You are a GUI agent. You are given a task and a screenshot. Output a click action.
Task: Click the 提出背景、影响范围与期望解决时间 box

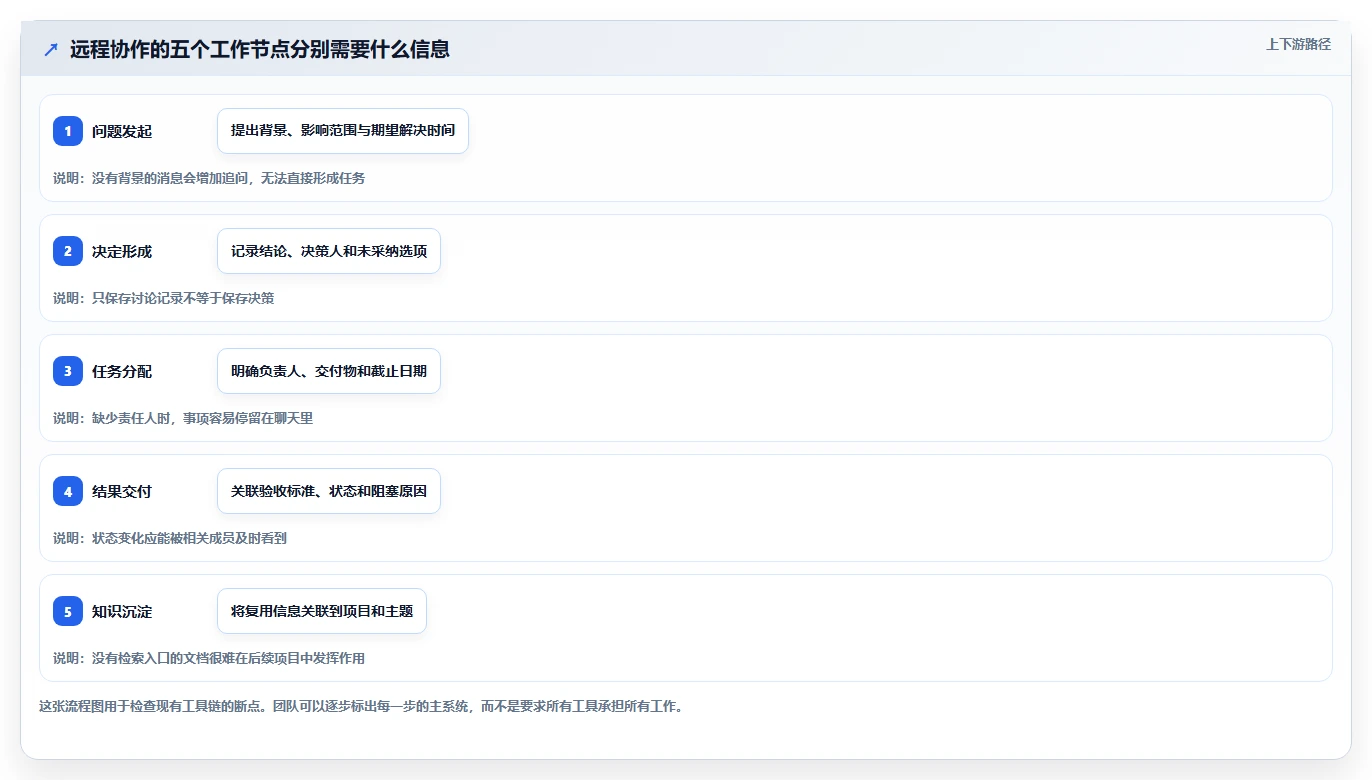[343, 131]
